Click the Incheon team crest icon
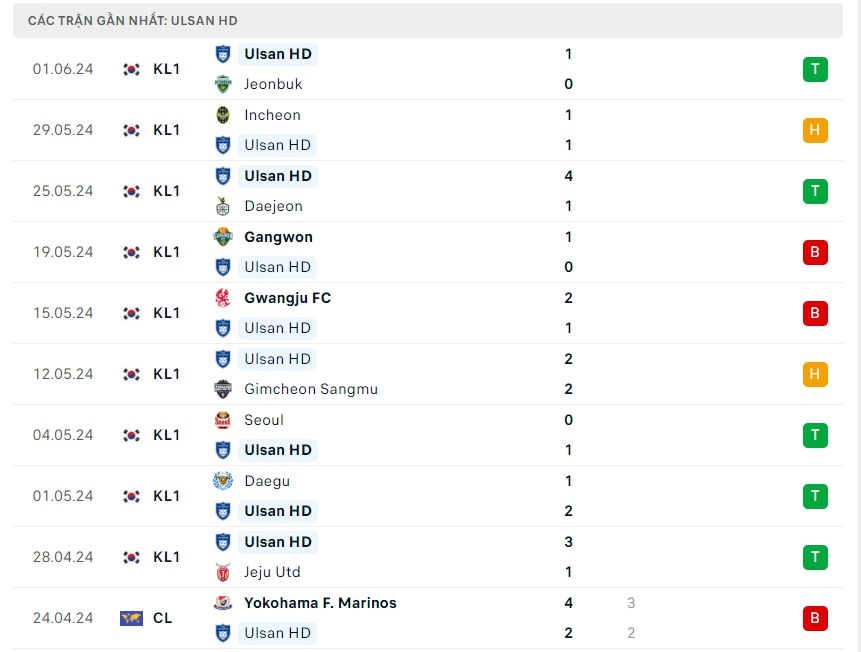 (x=222, y=115)
